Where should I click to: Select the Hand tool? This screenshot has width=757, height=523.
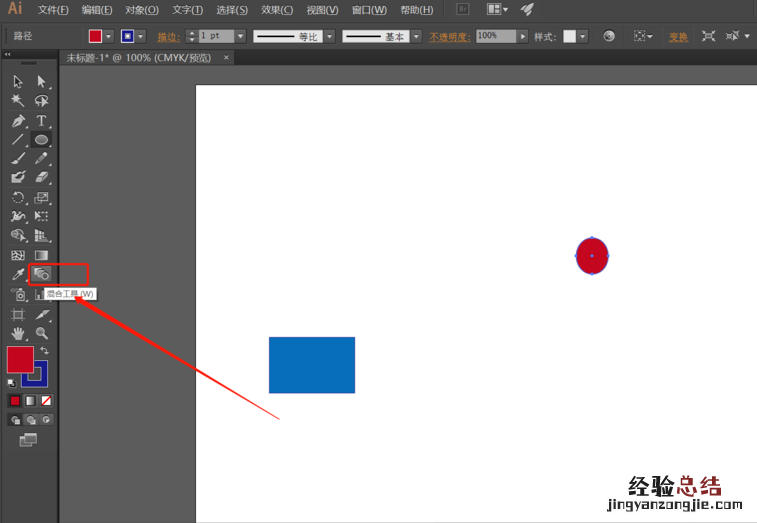(x=18, y=333)
